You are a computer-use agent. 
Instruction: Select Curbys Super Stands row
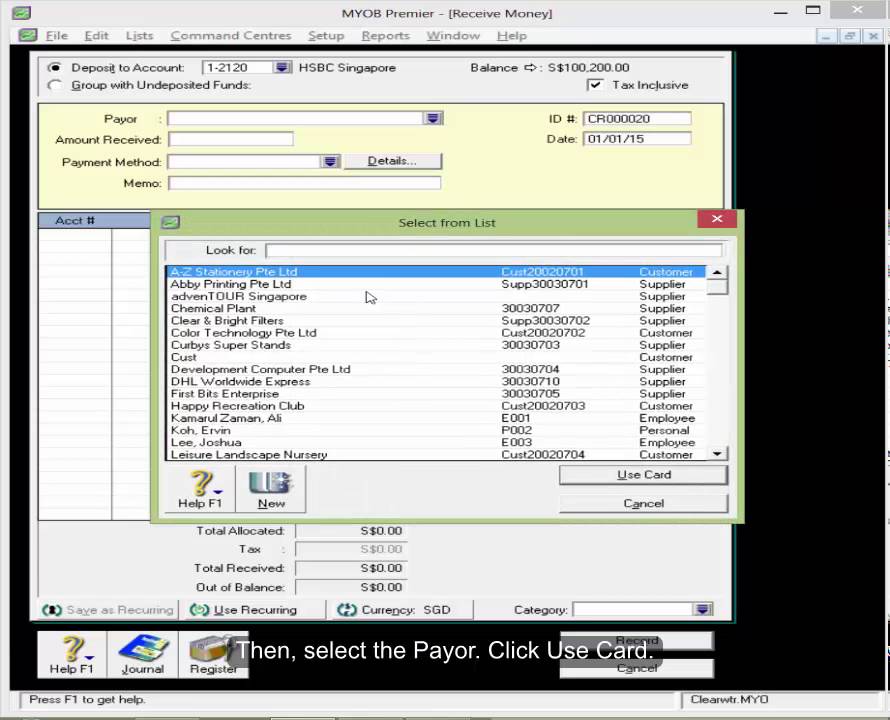436,345
